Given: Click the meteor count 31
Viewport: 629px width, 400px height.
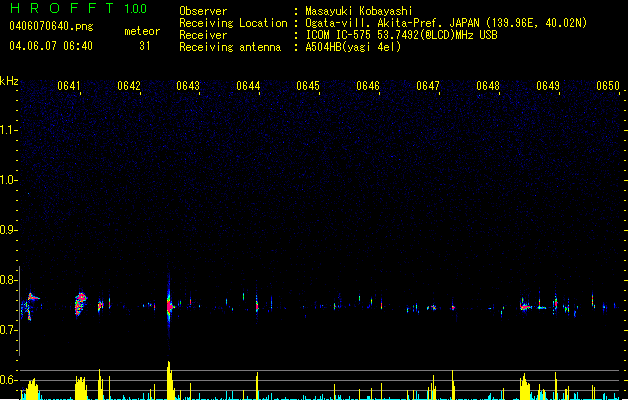Looking at the screenshot, I should [x=145, y=46].
